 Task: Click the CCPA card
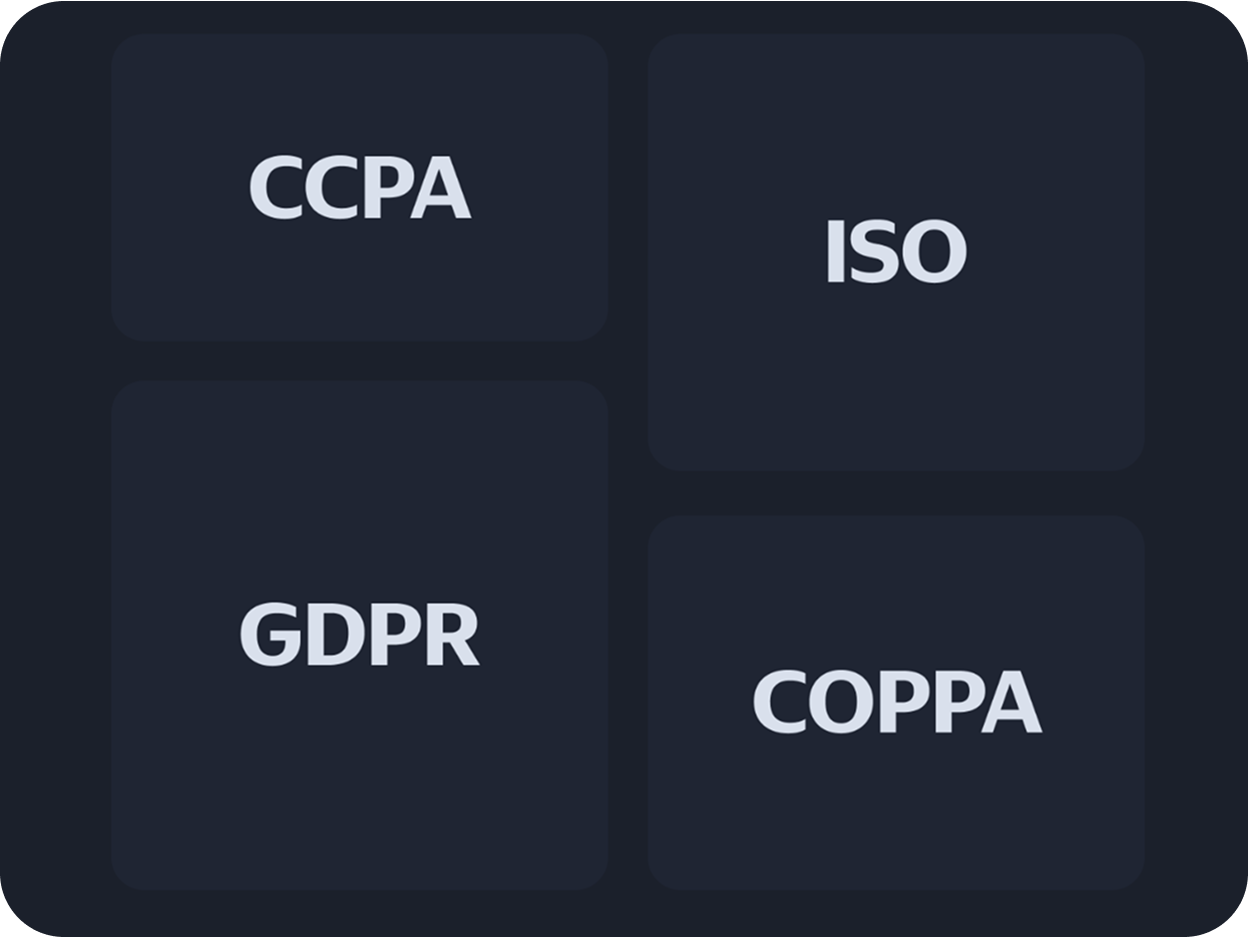point(360,188)
